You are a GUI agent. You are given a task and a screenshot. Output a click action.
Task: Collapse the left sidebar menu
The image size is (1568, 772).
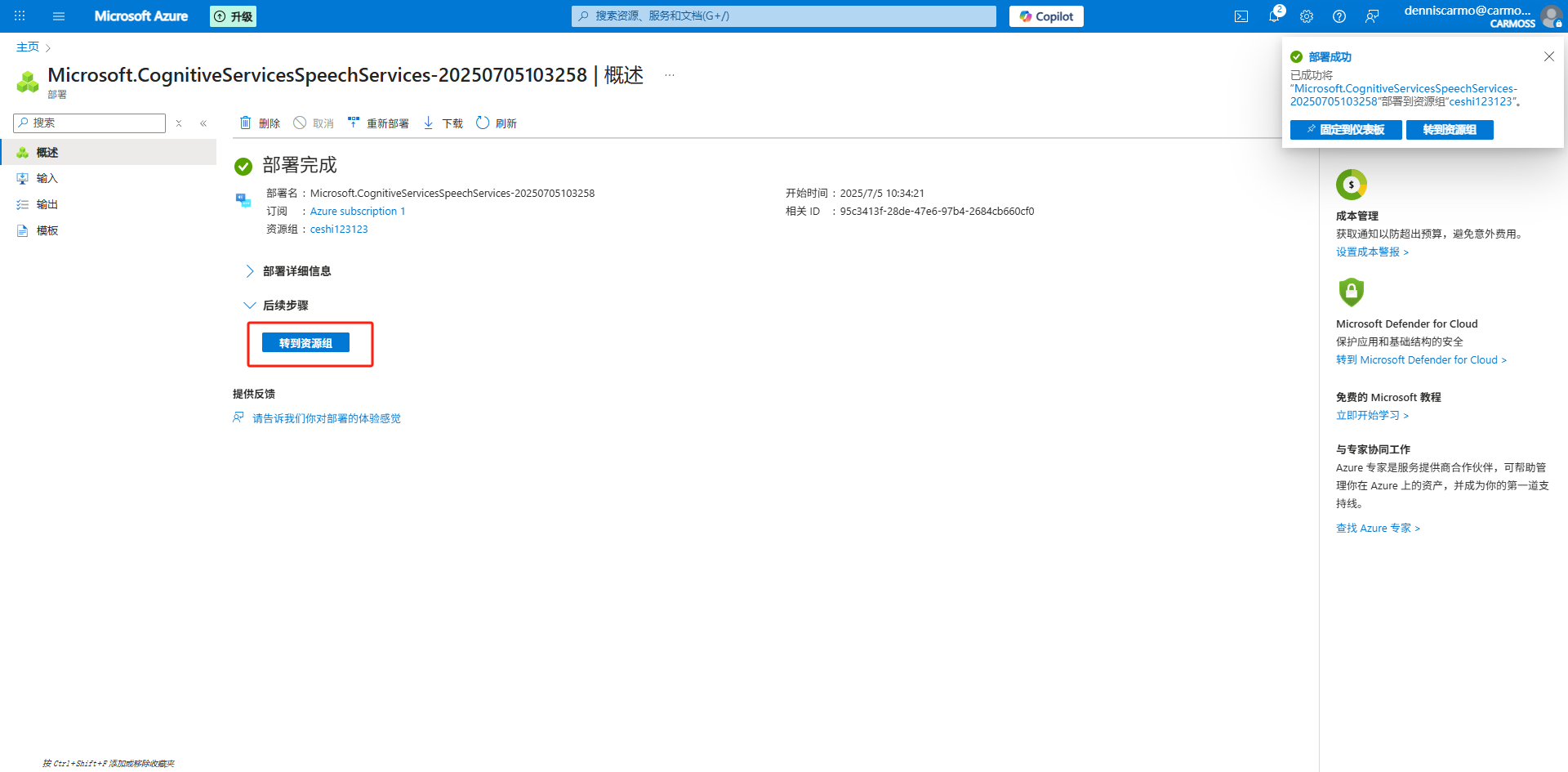[x=203, y=123]
